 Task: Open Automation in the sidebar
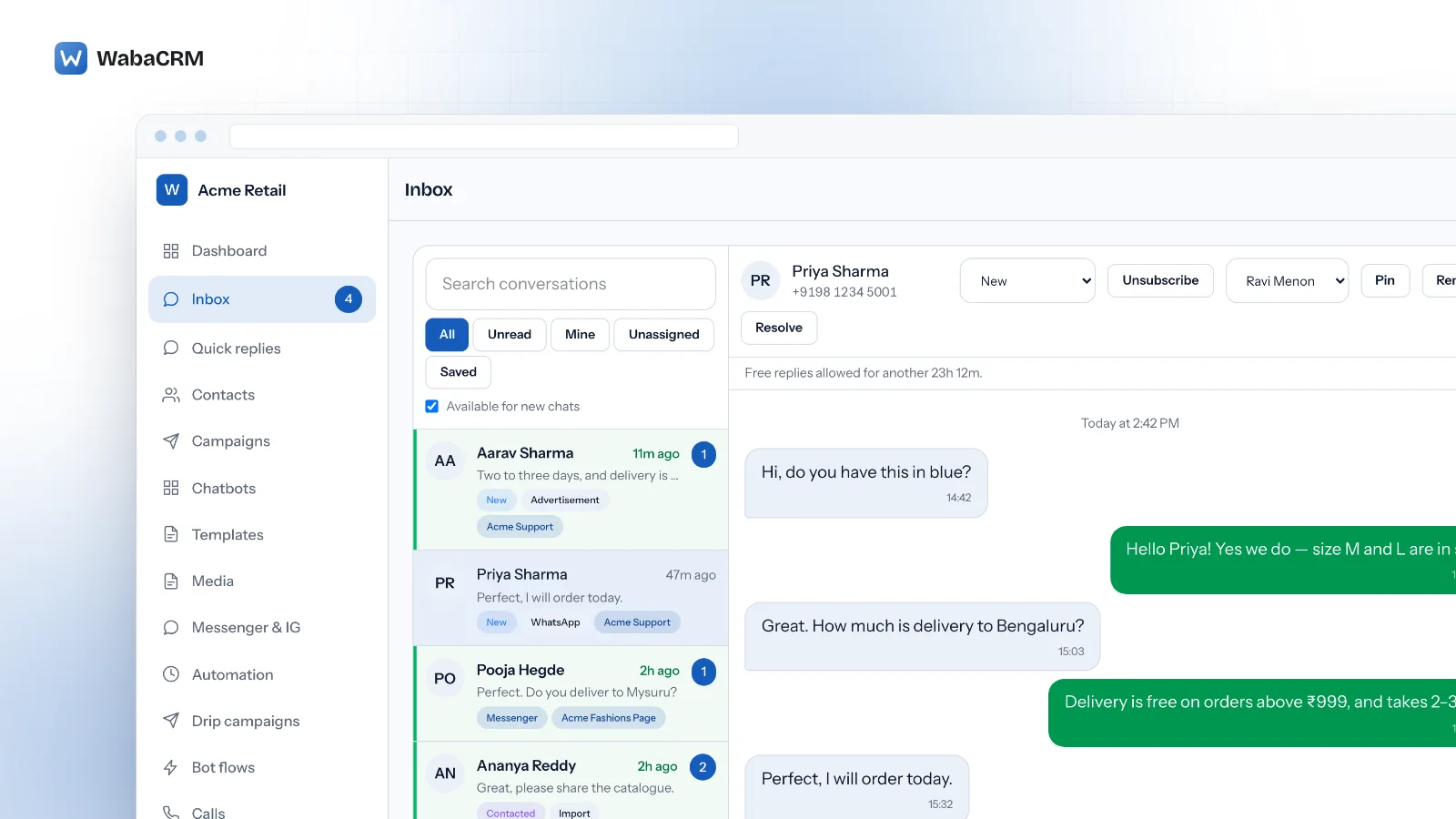tap(262, 675)
